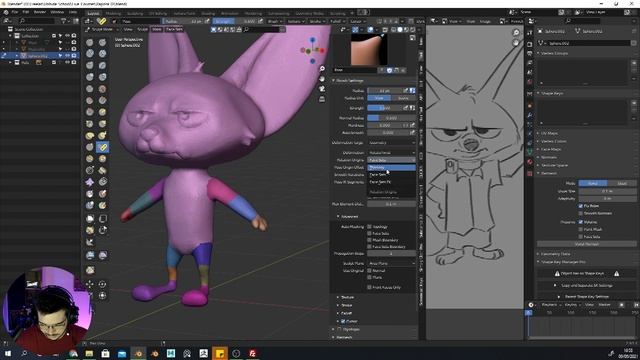Collapse the Advanced brush subpanel
This screenshot has height=360, width=640.
(x=338, y=216)
